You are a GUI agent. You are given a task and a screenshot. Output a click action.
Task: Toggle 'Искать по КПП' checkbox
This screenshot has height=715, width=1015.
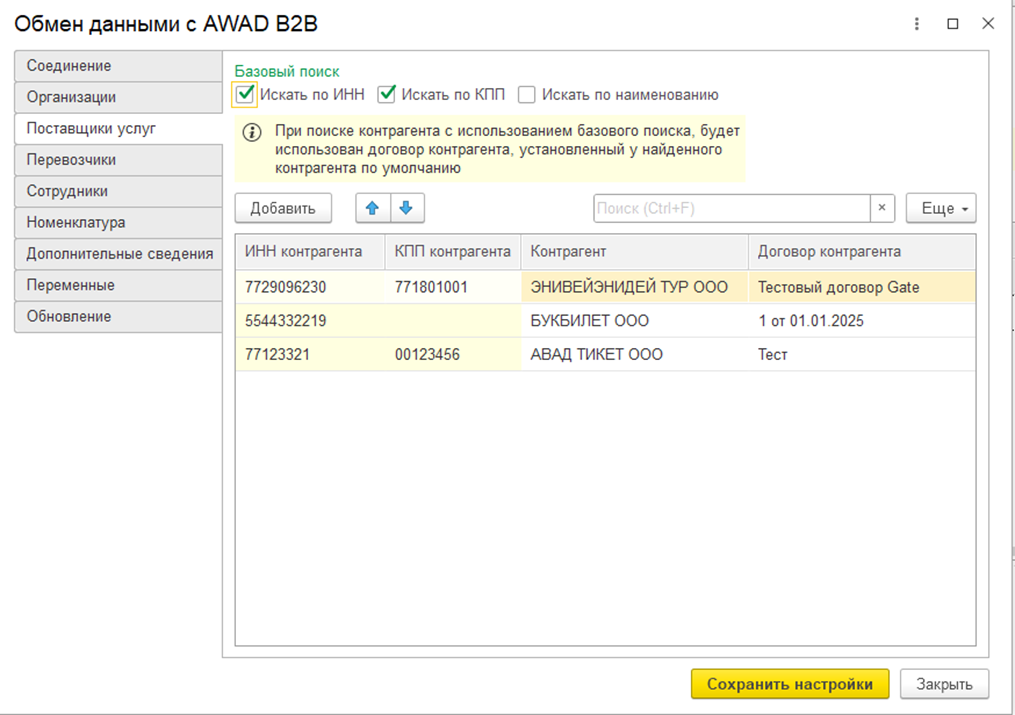point(387,95)
